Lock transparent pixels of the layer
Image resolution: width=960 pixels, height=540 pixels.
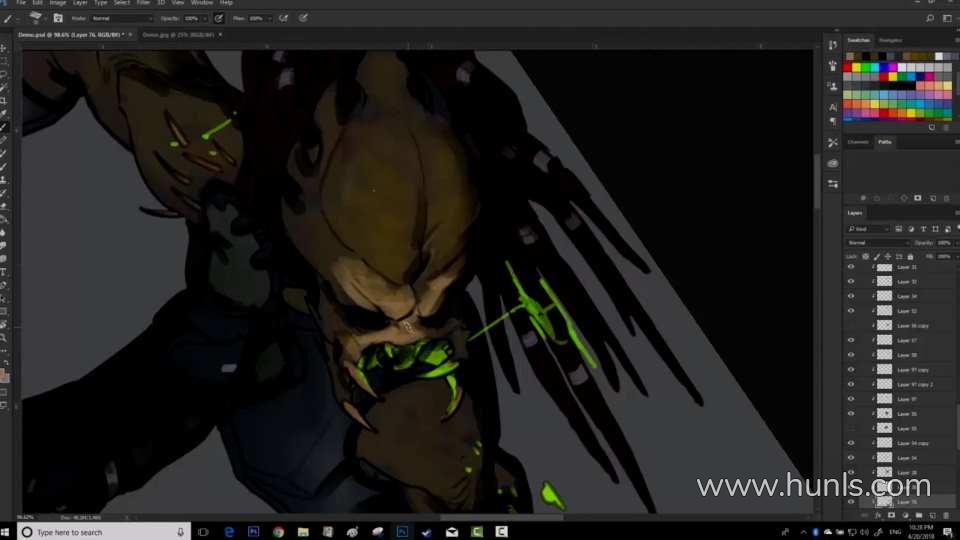(x=865, y=257)
